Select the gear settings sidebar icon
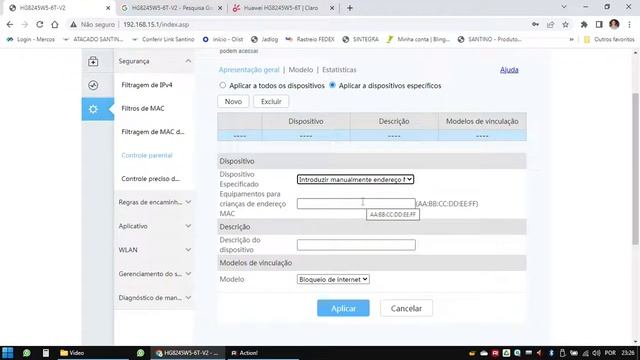640x360 pixels. point(93,109)
